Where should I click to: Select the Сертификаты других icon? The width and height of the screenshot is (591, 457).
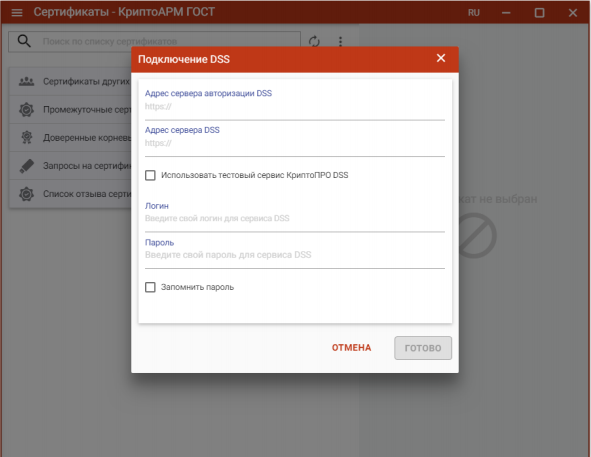click(26, 81)
